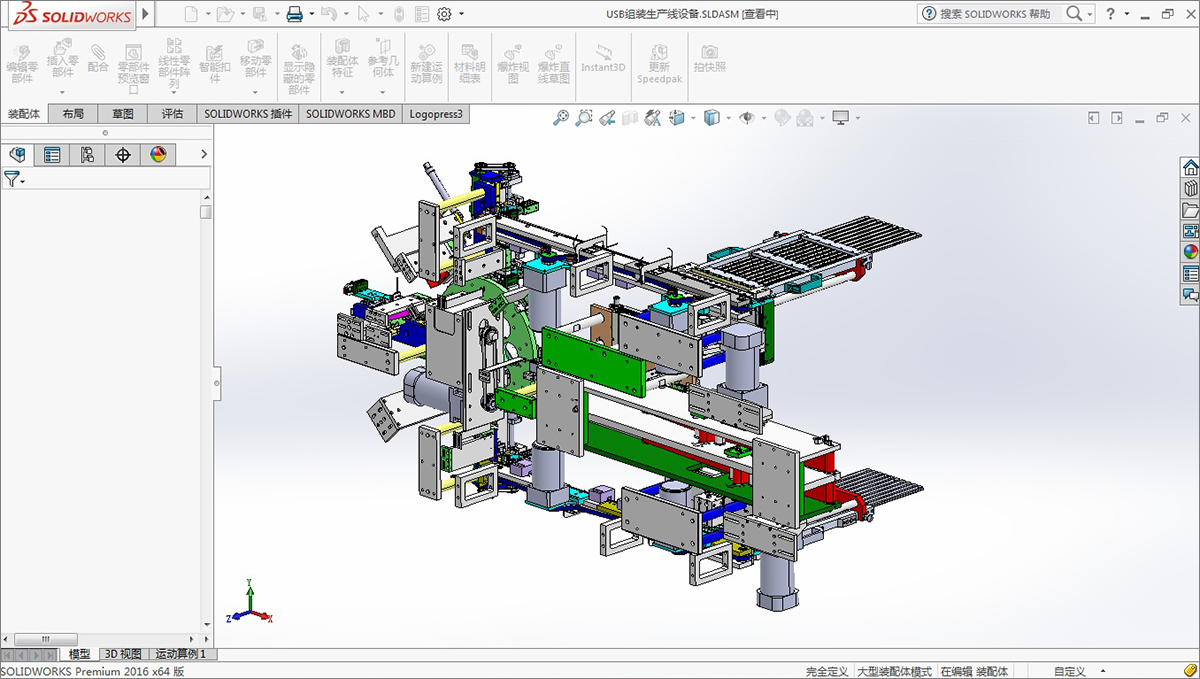Open File Explorer folder icon in task pane

(1190, 210)
